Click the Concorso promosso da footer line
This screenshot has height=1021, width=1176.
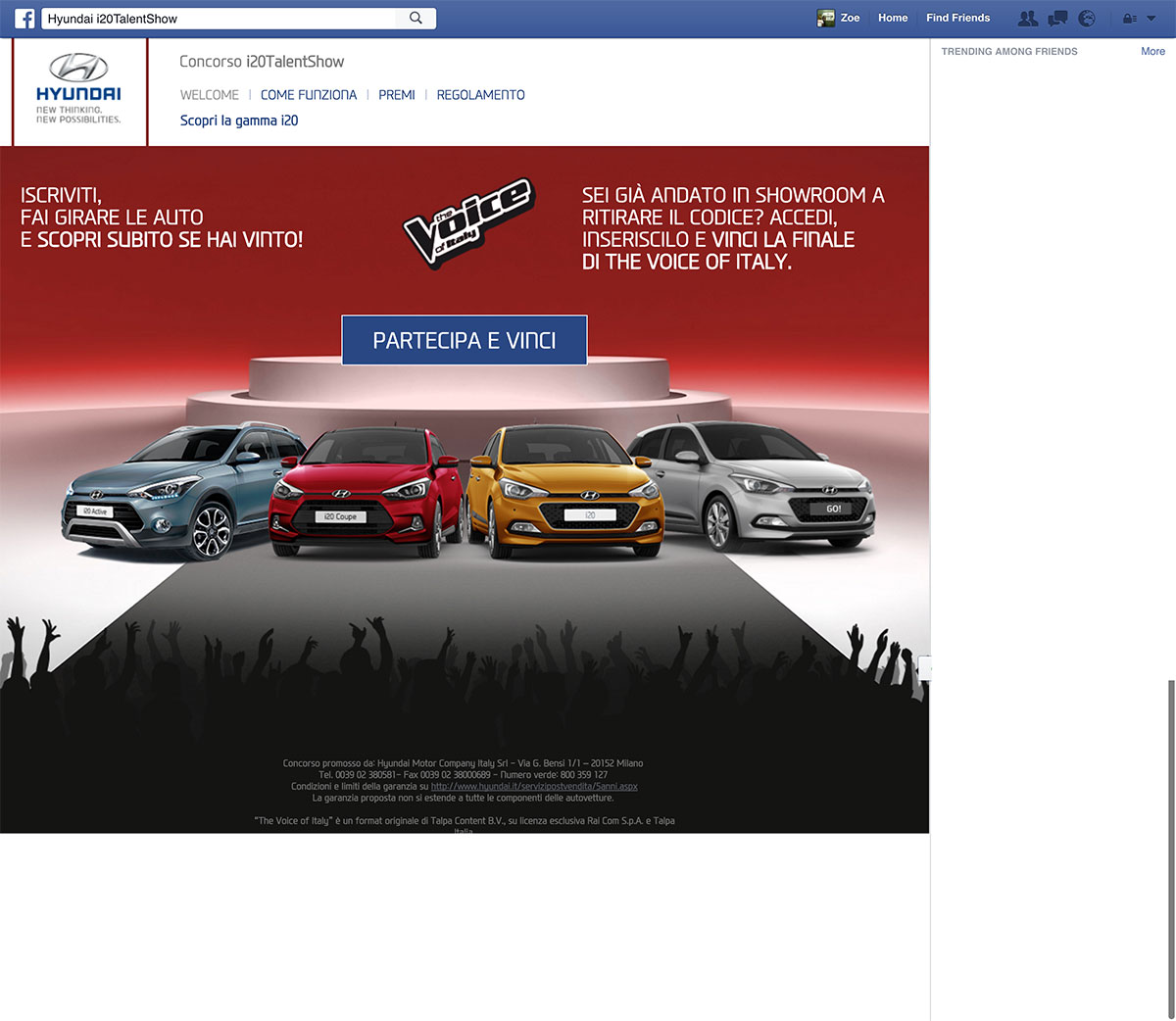coord(464,763)
